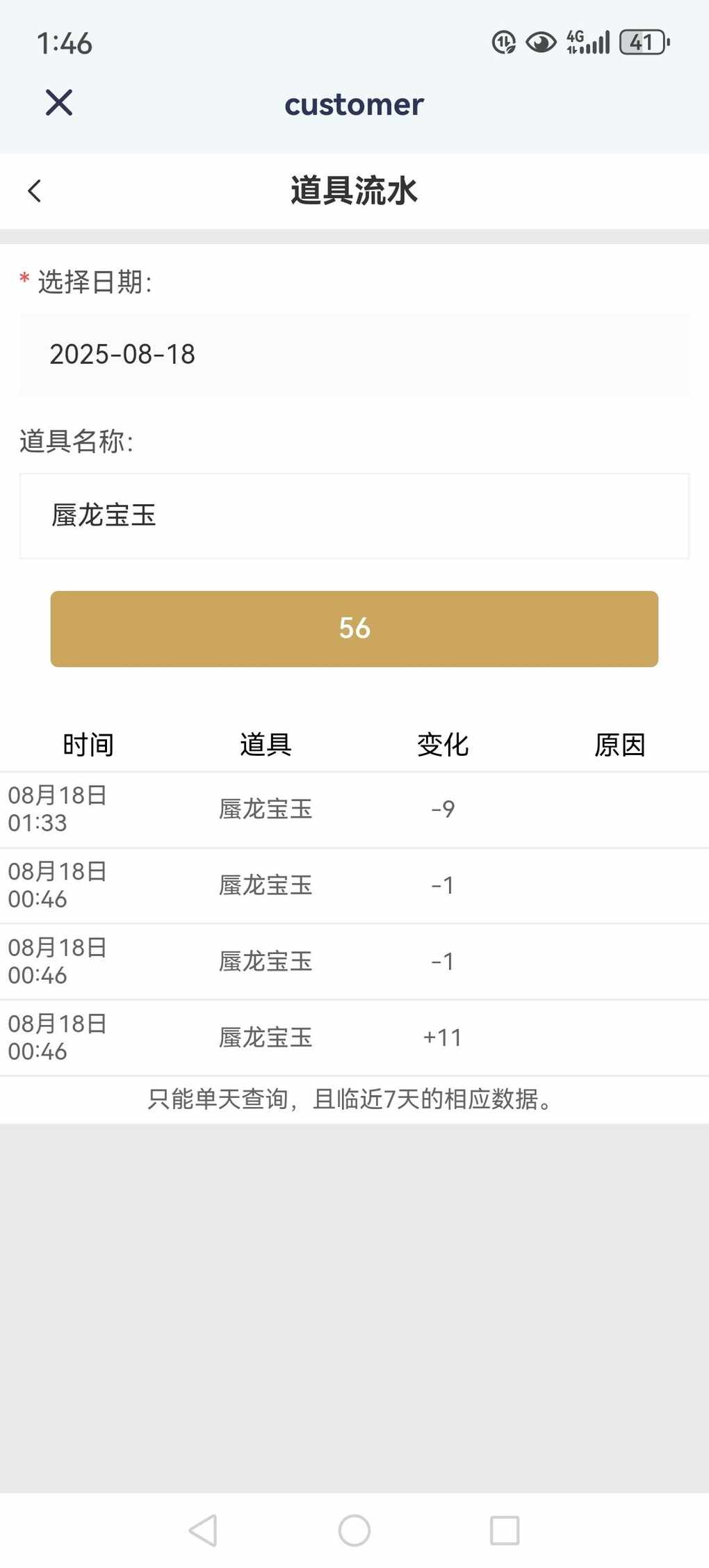Open the 01:33 record with -9 change
709x1568 pixels.
[354, 809]
